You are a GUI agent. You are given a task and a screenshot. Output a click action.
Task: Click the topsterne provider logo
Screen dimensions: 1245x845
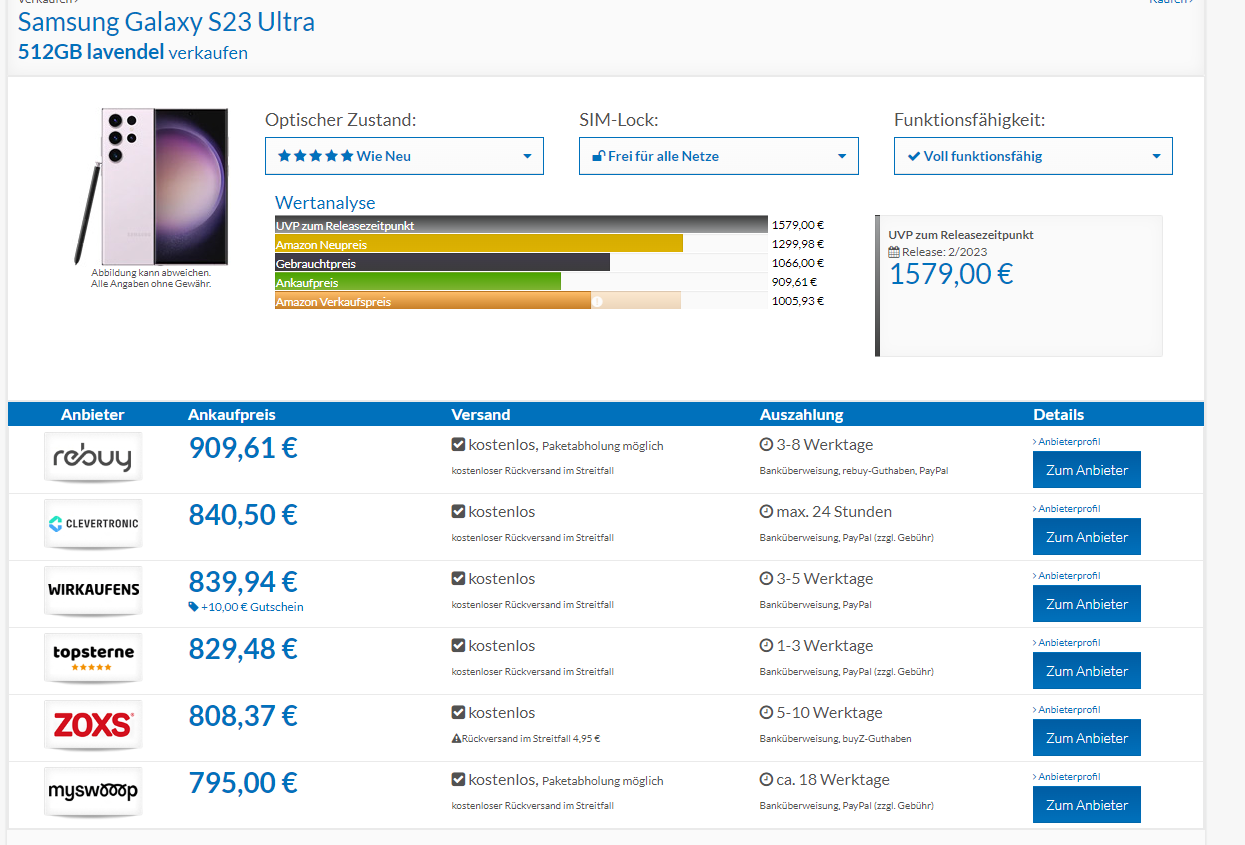coord(93,657)
